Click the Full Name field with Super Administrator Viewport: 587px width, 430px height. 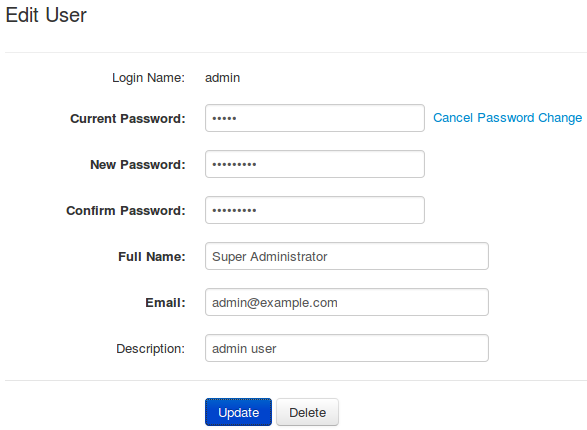pyautogui.click(x=347, y=256)
